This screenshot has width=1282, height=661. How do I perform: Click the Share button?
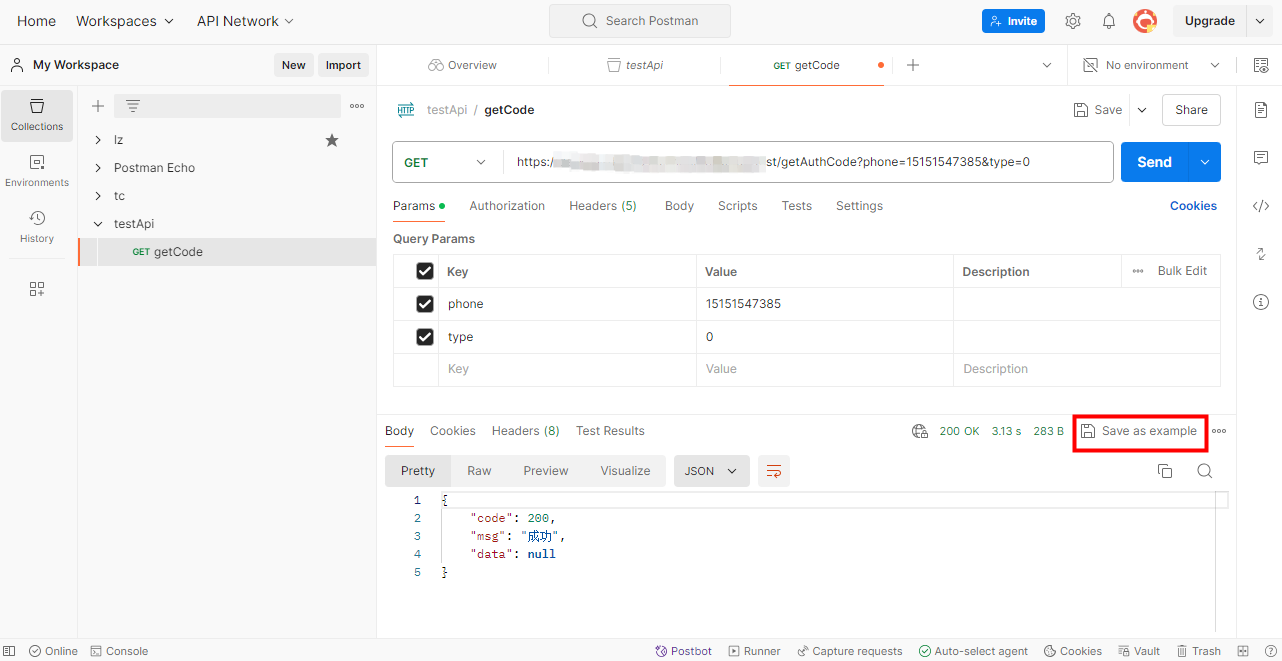pyautogui.click(x=1191, y=110)
